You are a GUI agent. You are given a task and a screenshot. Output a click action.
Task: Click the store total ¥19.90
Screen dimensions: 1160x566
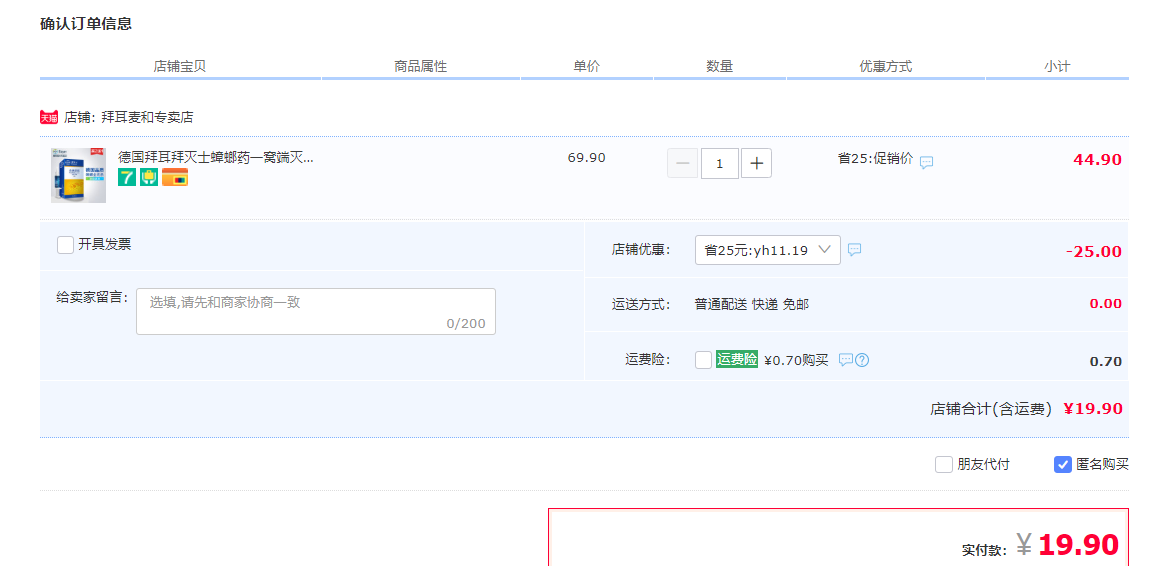[1093, 408]
